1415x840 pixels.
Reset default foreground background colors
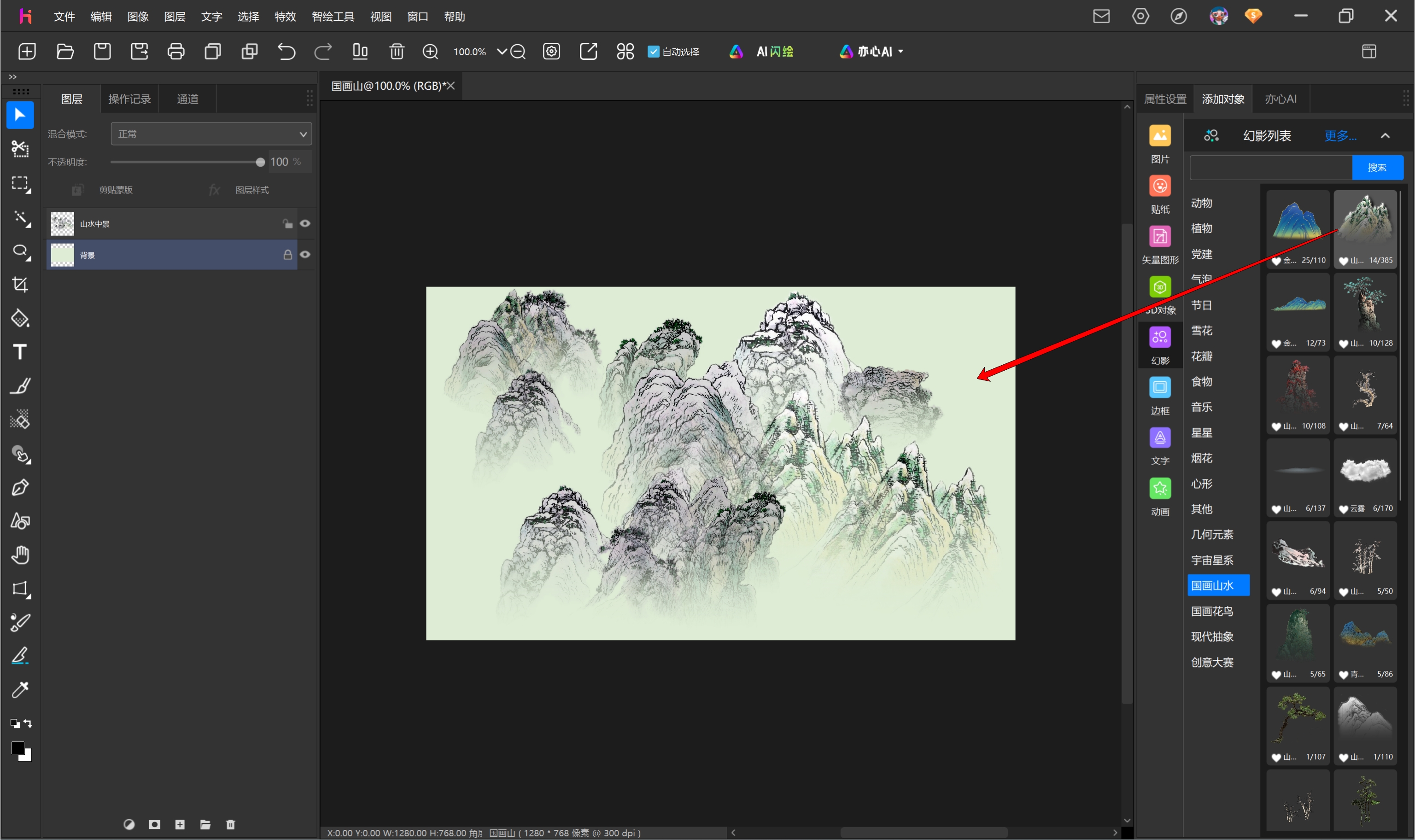15,723
